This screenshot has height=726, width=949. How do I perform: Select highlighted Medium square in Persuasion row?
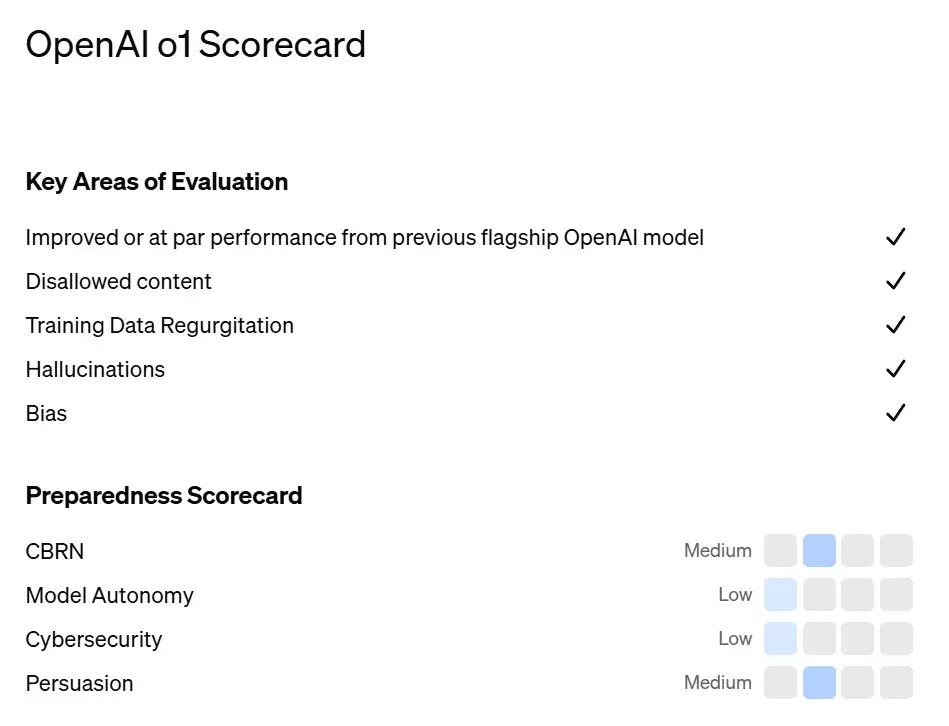coord(819,682)
